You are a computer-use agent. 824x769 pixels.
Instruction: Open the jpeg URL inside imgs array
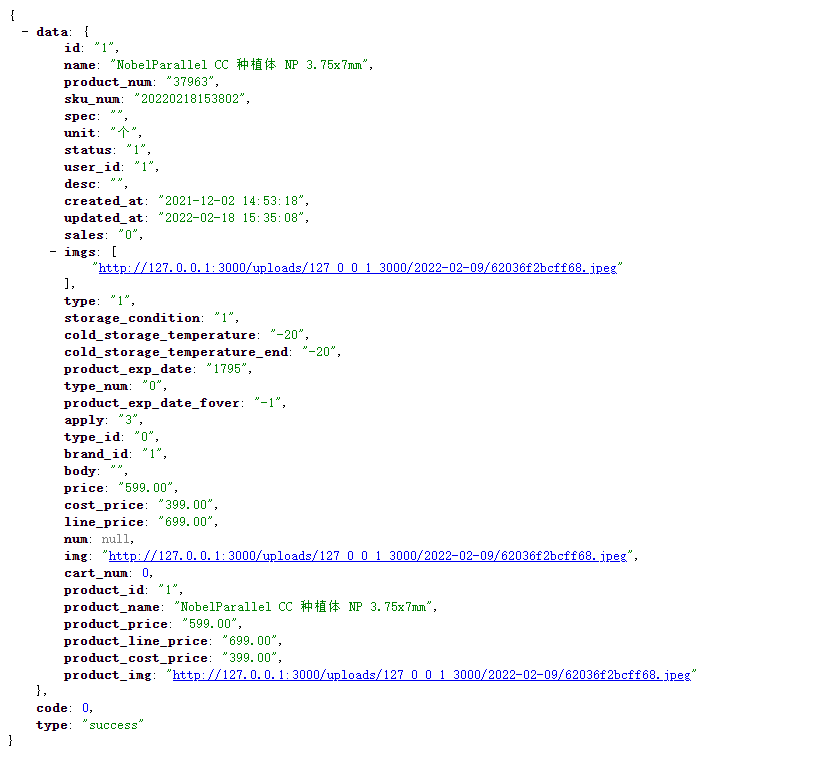tap(357, 268)
